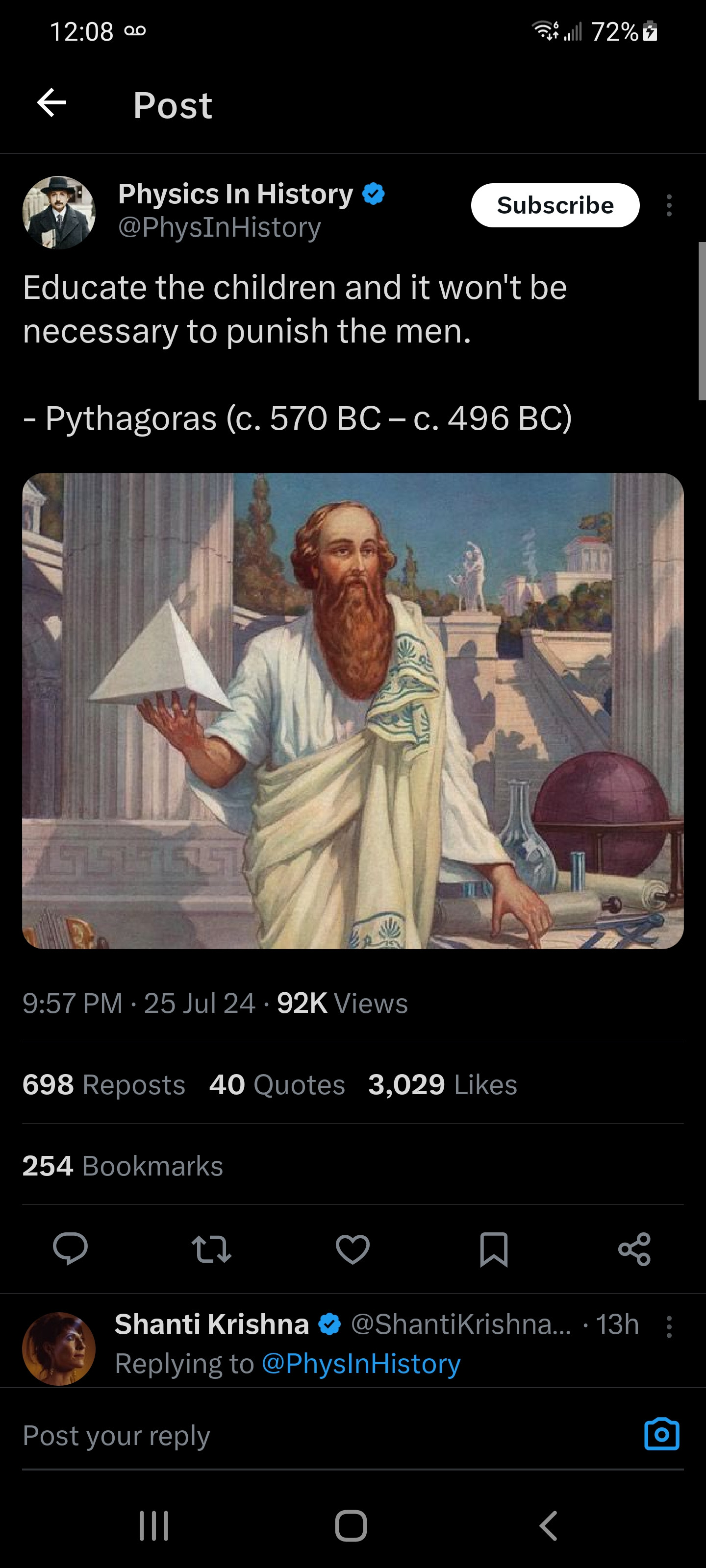Screen dimensions: 706x1568
Task: Like the post with the heart icon
Action: [x=353, y=1249]
